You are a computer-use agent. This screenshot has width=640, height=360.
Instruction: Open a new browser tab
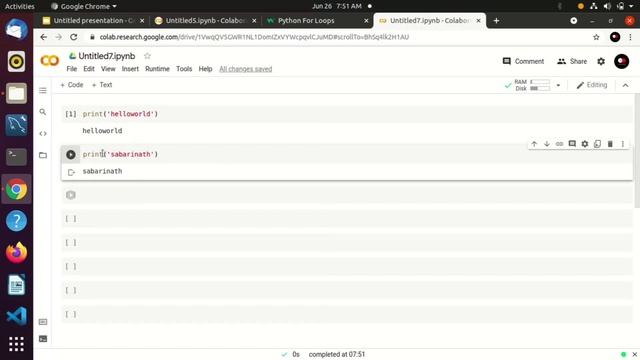[496, 20]
